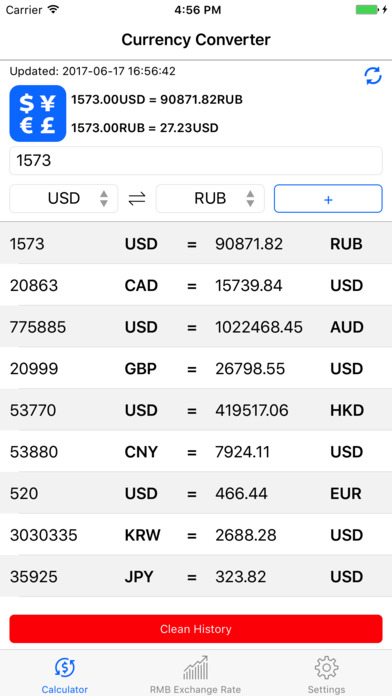Select the 35925 JPY history row
Viewport: 392px width, 696px height.
[196, 577]
